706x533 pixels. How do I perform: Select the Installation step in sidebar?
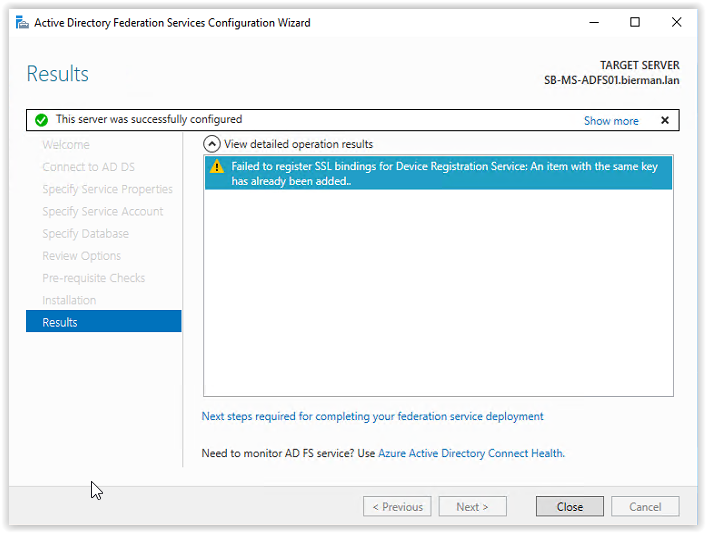69,300
